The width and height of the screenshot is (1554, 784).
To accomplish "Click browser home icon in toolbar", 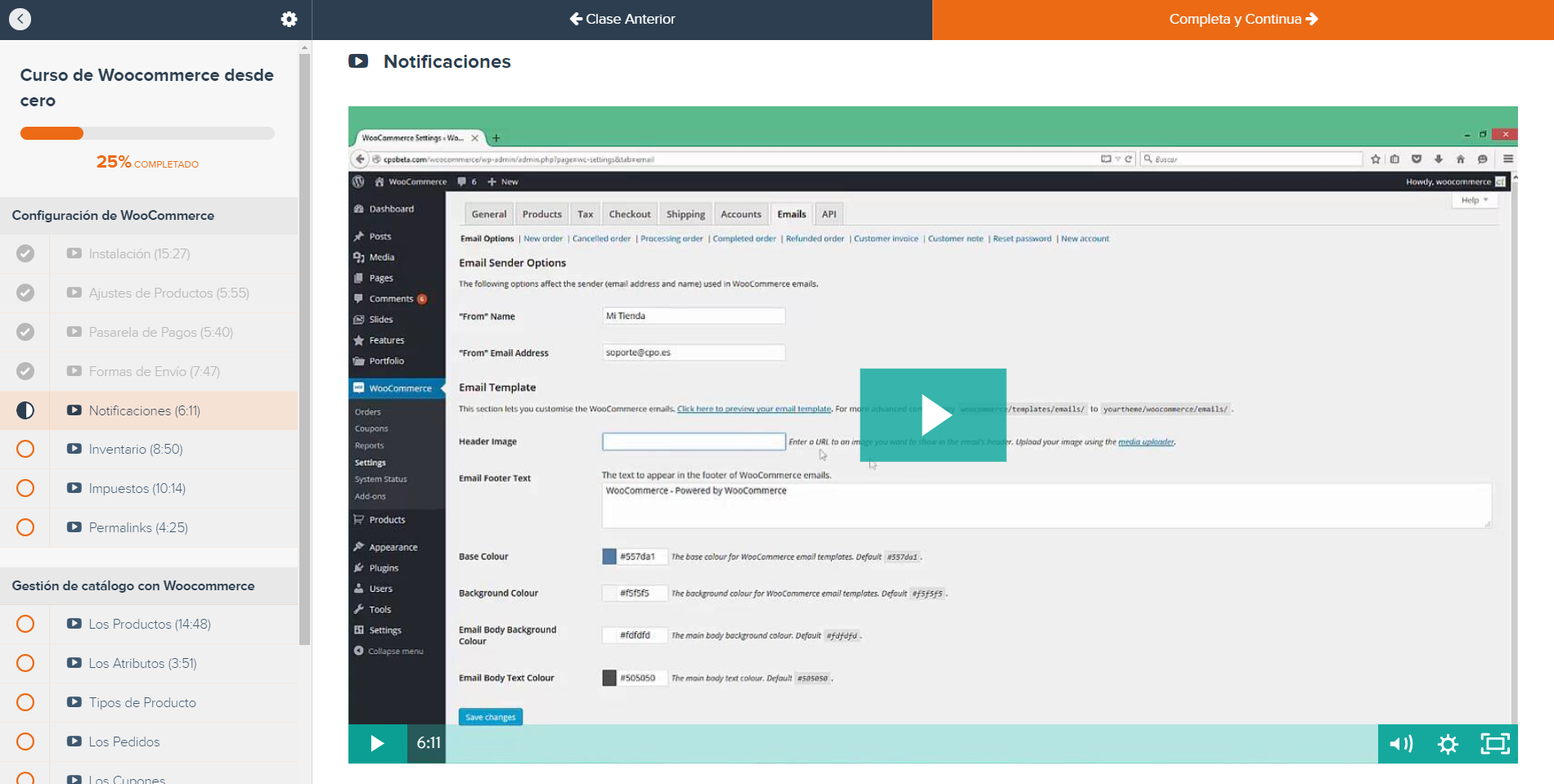I will click(x=1461, y=159).
